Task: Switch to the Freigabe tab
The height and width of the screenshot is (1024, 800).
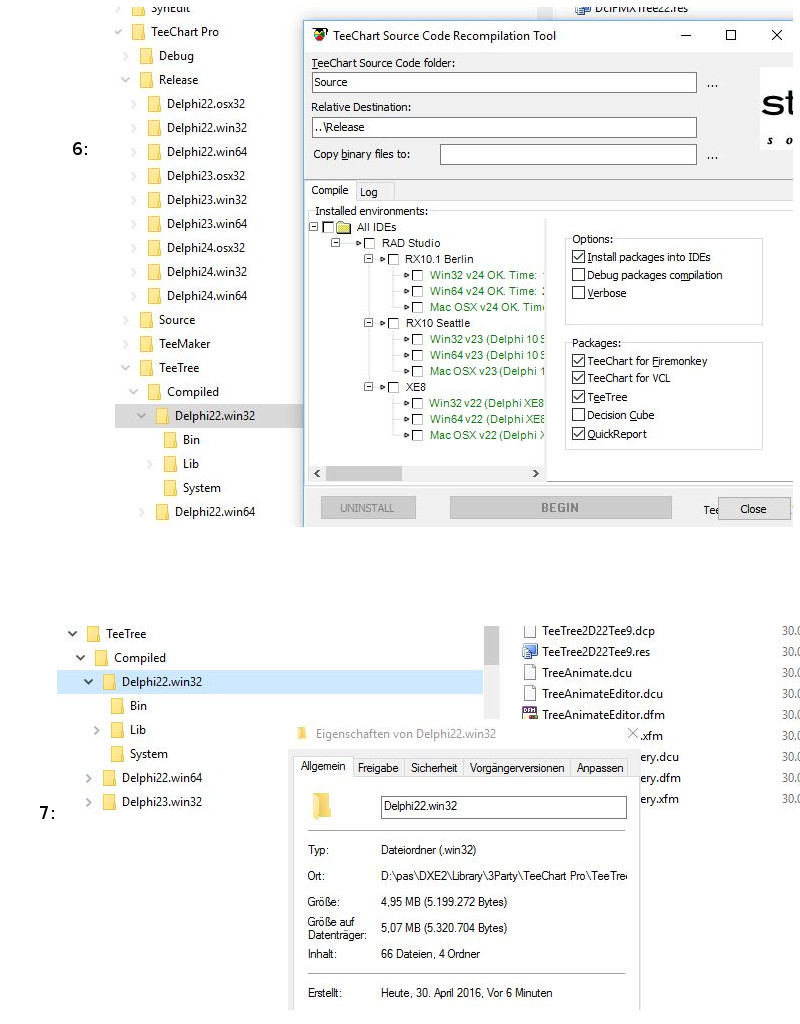Action: click(378, 768)
